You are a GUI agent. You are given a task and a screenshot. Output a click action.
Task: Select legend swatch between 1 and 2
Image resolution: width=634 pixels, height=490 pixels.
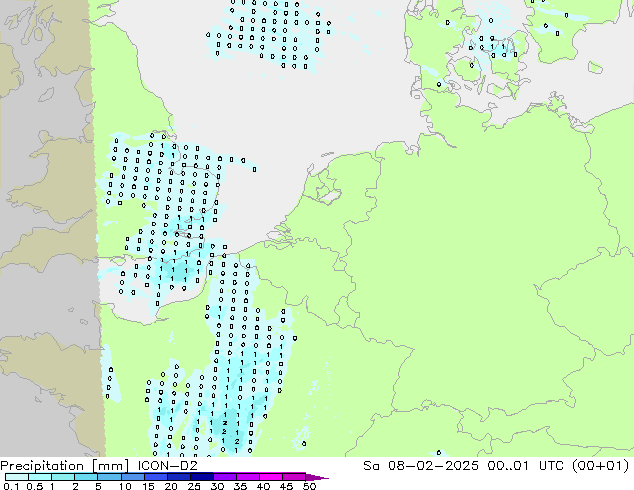(63, 477)
